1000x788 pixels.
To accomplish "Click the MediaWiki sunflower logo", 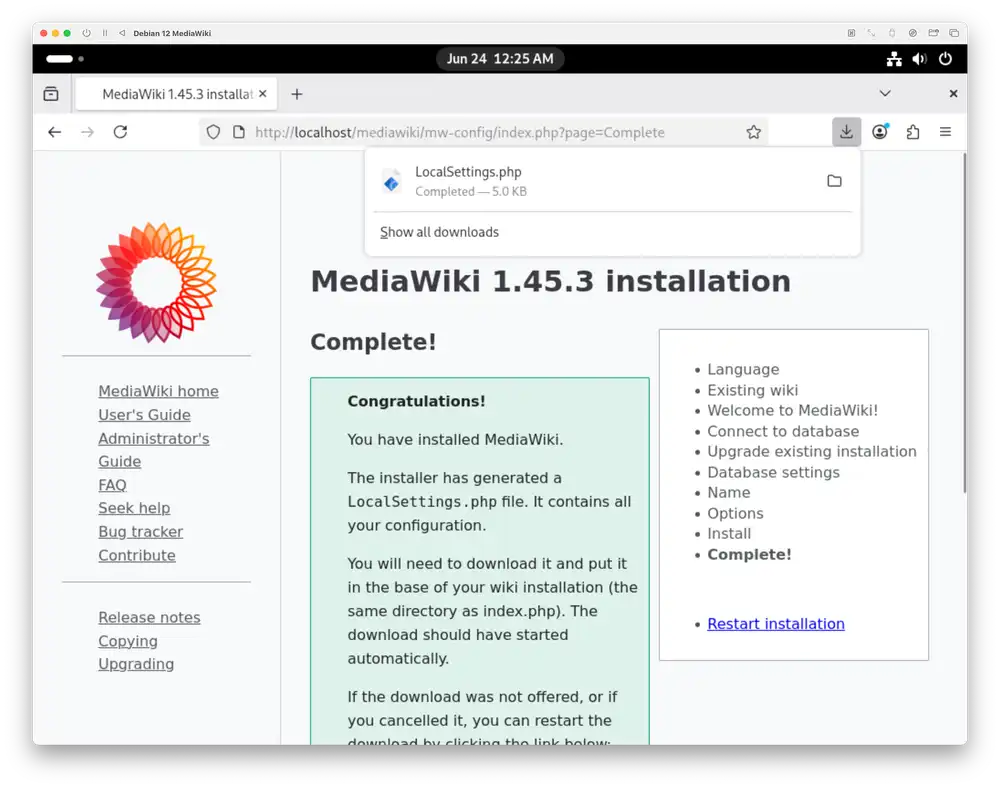I will 156,282.
